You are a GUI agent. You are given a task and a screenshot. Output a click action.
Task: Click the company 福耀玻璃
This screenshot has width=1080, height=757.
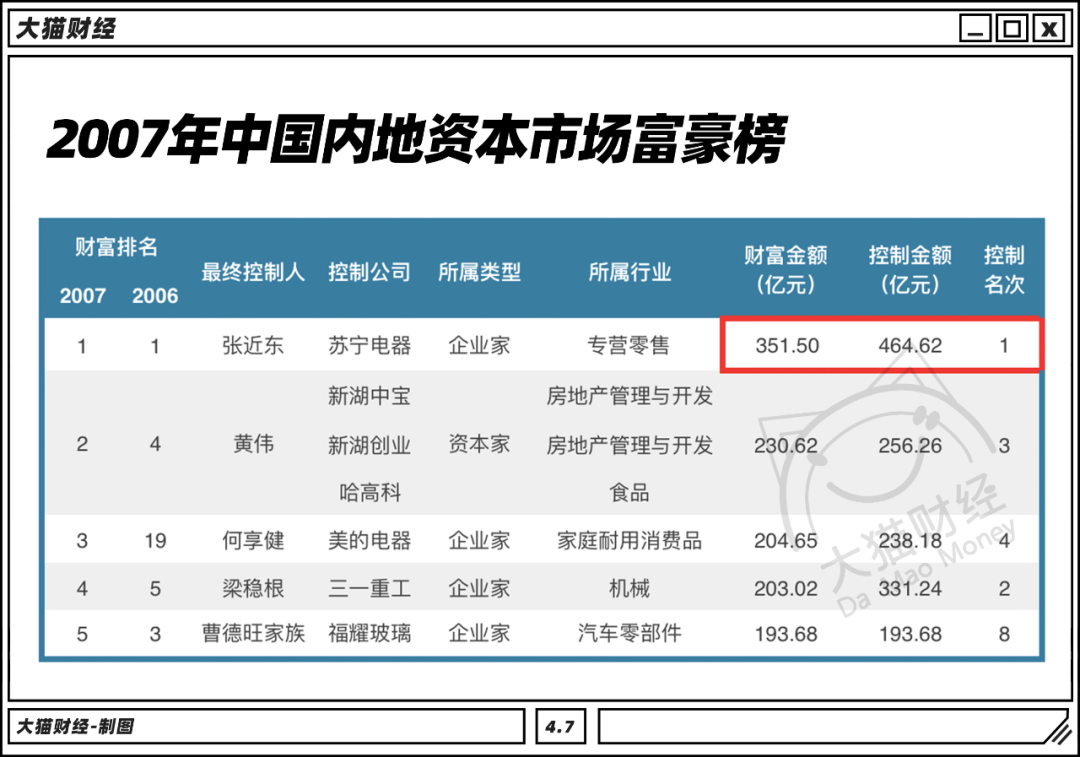[369, 633]
